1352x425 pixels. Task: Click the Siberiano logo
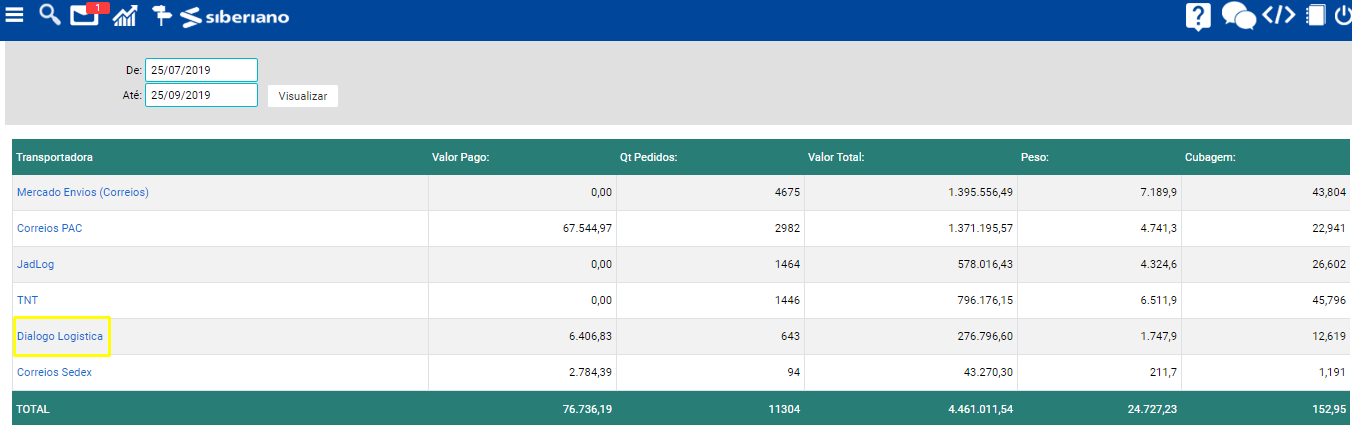[x=236, y=17]
